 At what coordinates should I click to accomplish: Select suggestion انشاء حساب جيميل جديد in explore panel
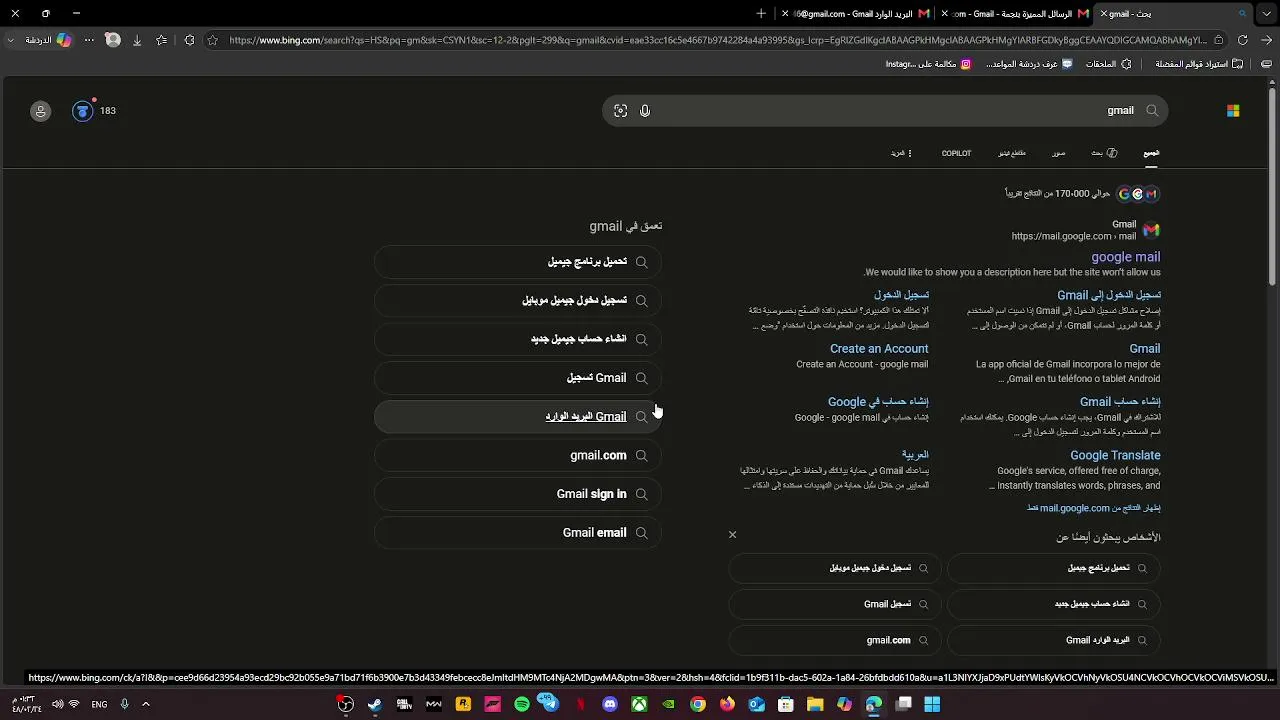pyautogui.click(x=518, y=339)
